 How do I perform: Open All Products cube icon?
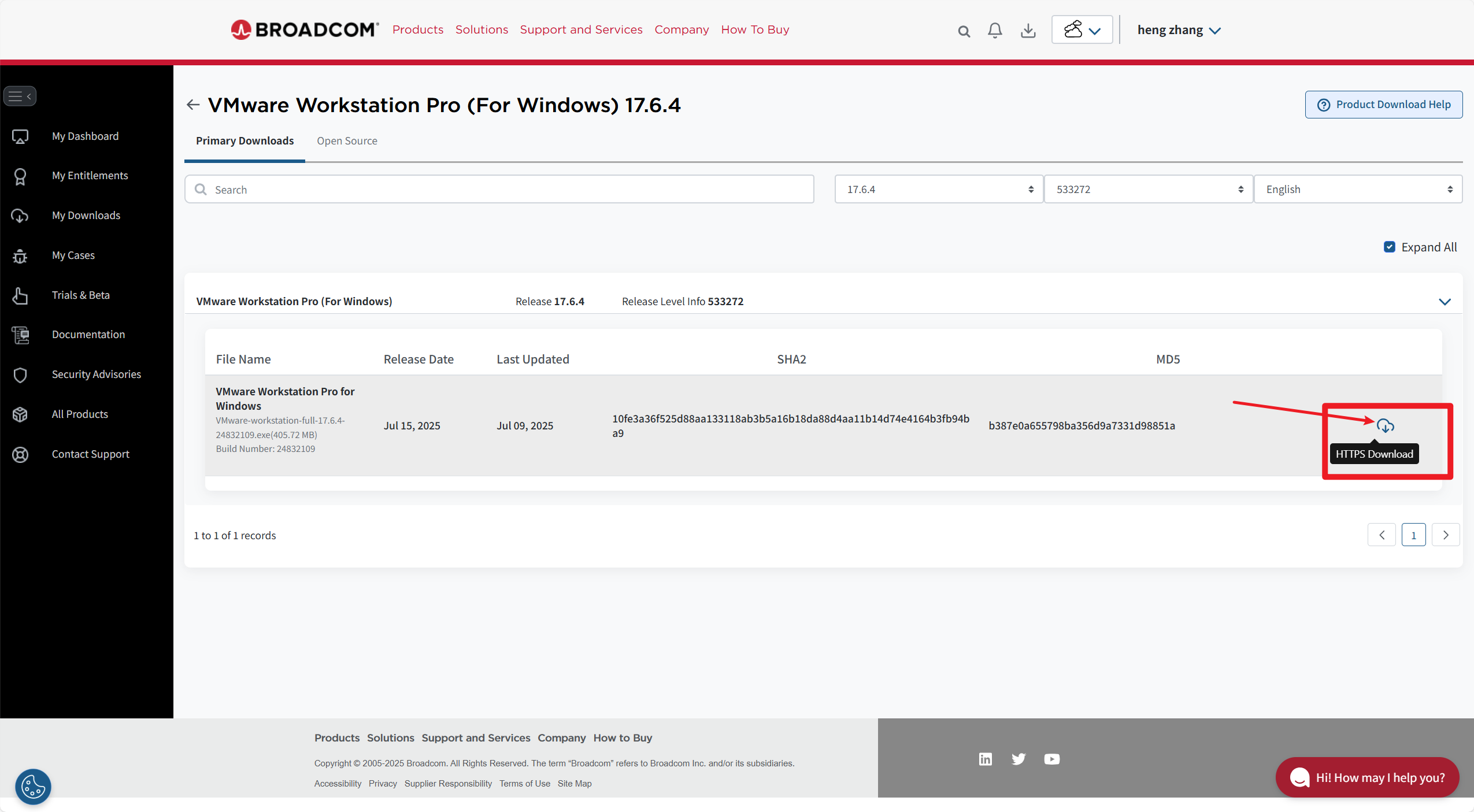click(x=20, y=414)
